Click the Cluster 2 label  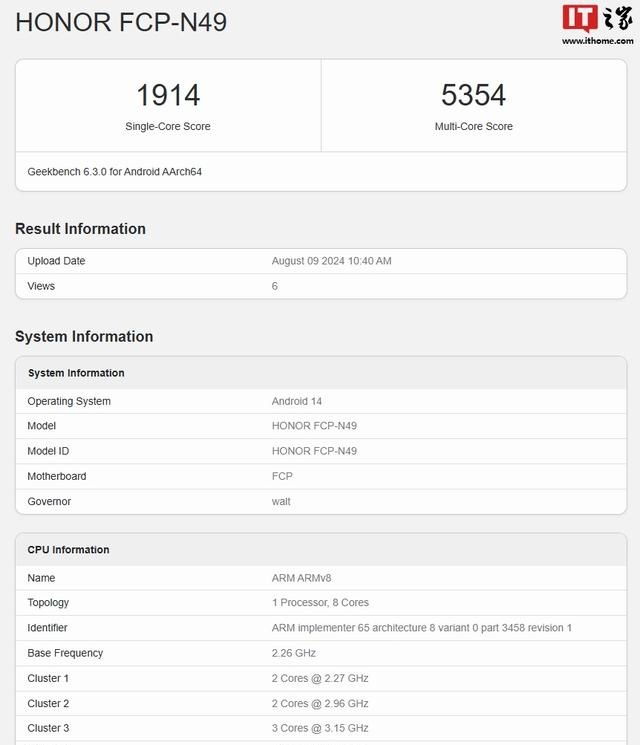tap(48, 703)
